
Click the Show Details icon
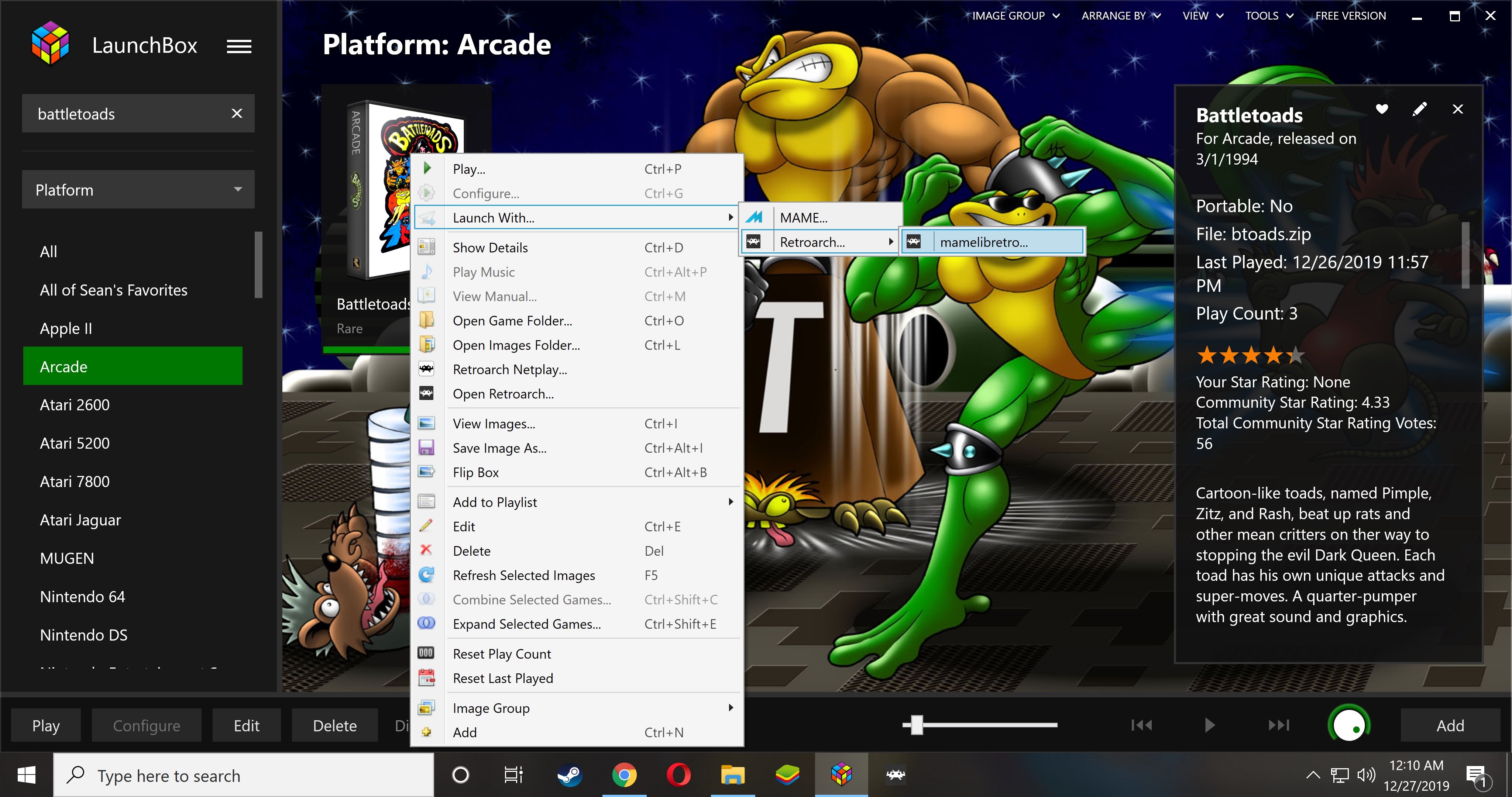(x=426, y=247)
